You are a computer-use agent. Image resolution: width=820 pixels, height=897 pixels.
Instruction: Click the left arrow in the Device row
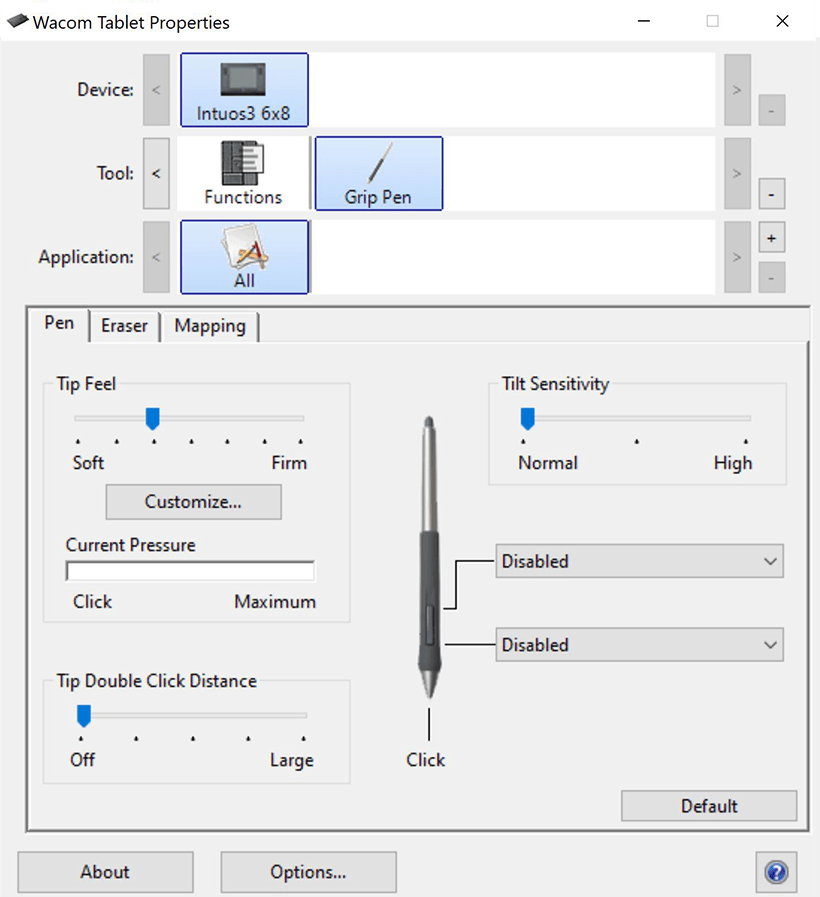coord(156,90)
